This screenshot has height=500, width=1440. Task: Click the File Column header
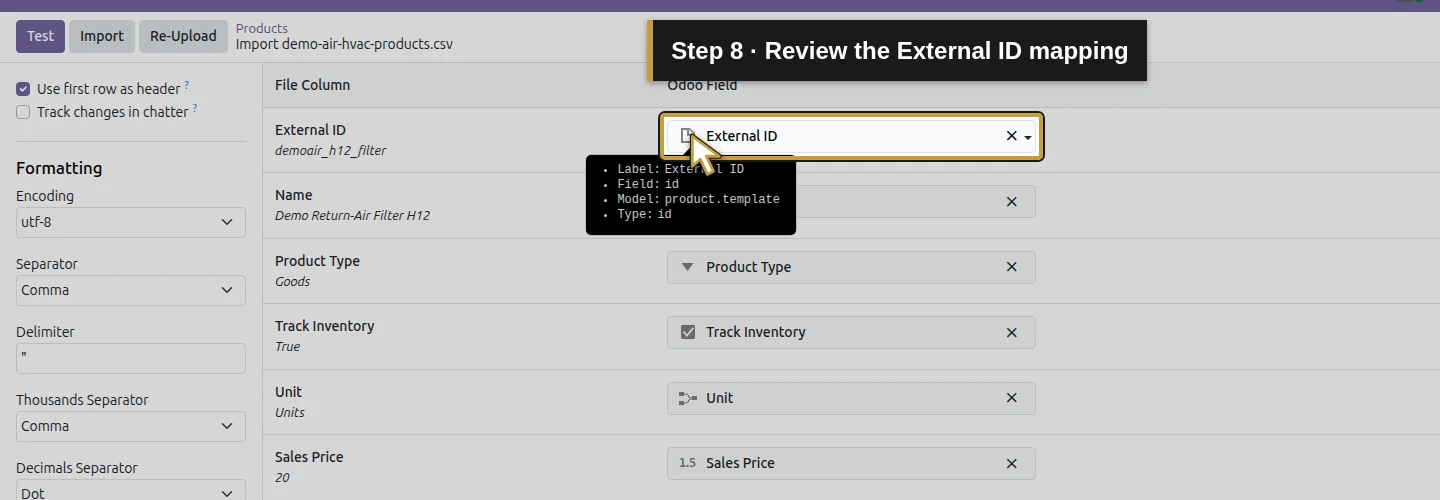[x=312, y=85]
